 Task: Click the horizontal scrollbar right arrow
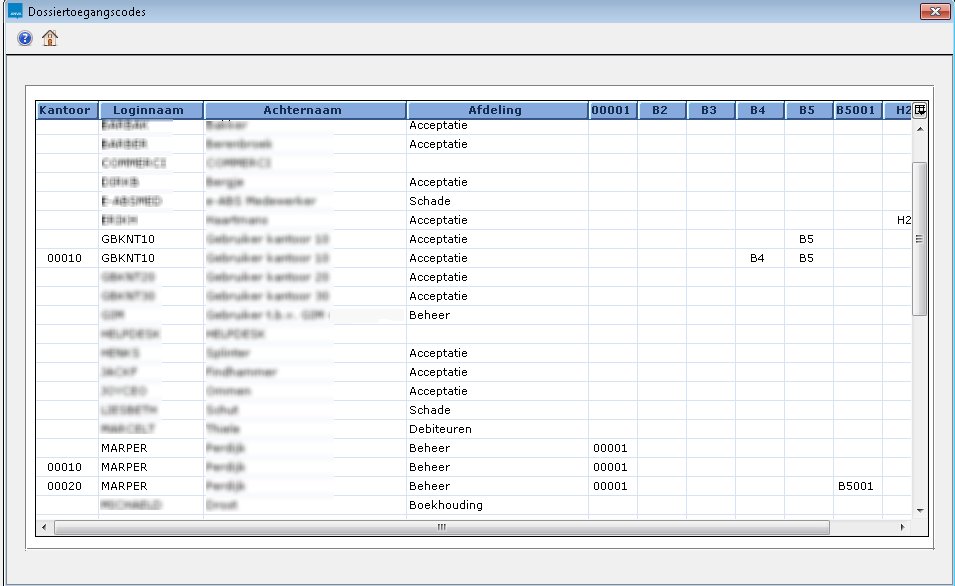pos(902,527)
